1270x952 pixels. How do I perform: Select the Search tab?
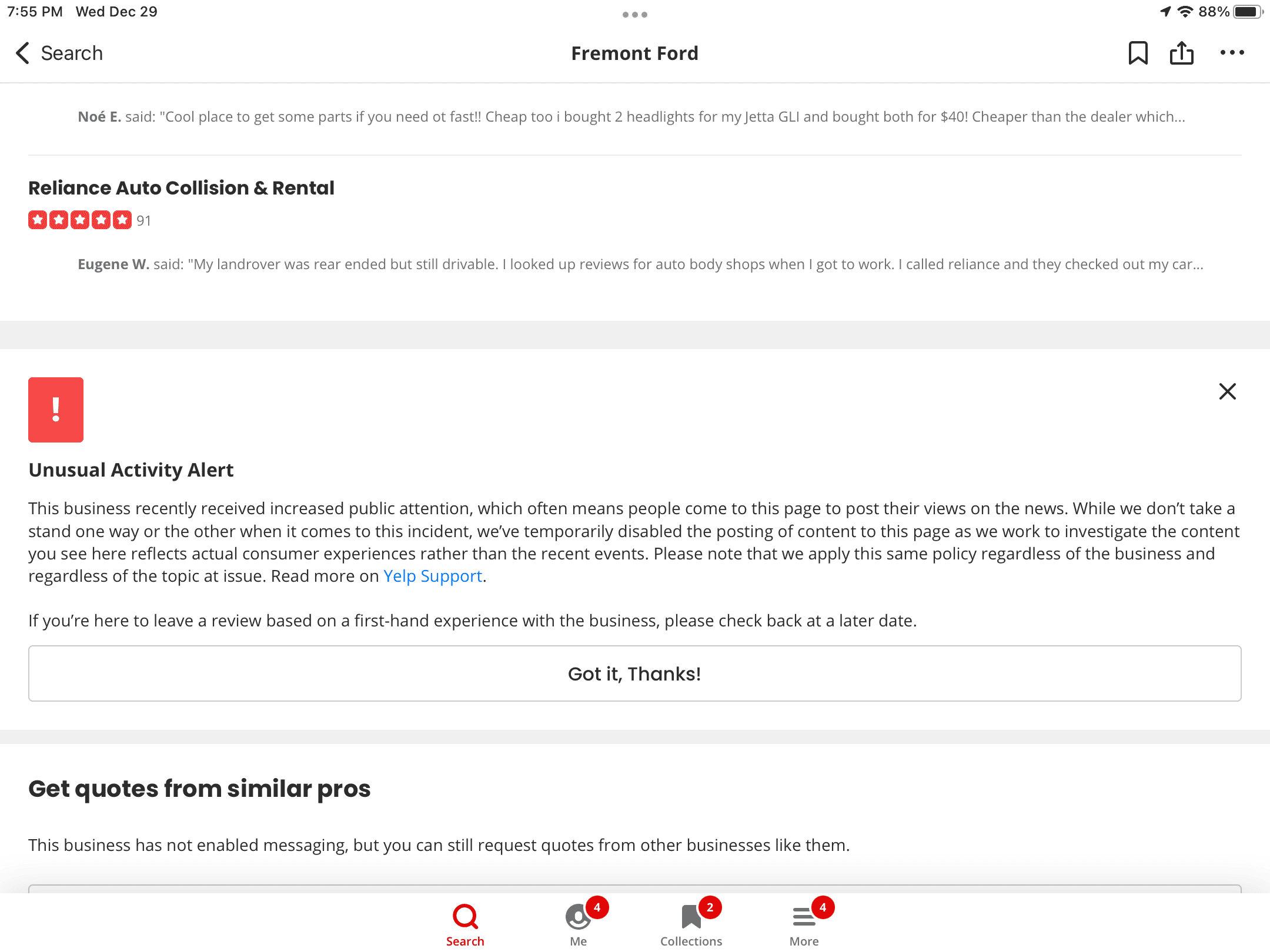(465, 925)
